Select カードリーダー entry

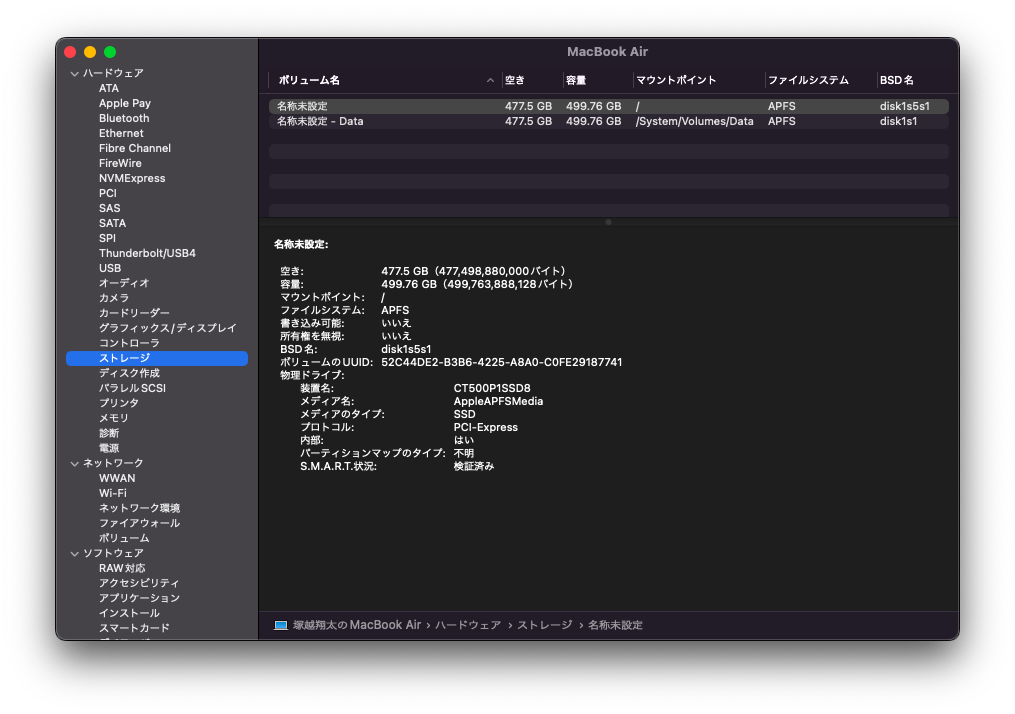[x=134, y=313]
